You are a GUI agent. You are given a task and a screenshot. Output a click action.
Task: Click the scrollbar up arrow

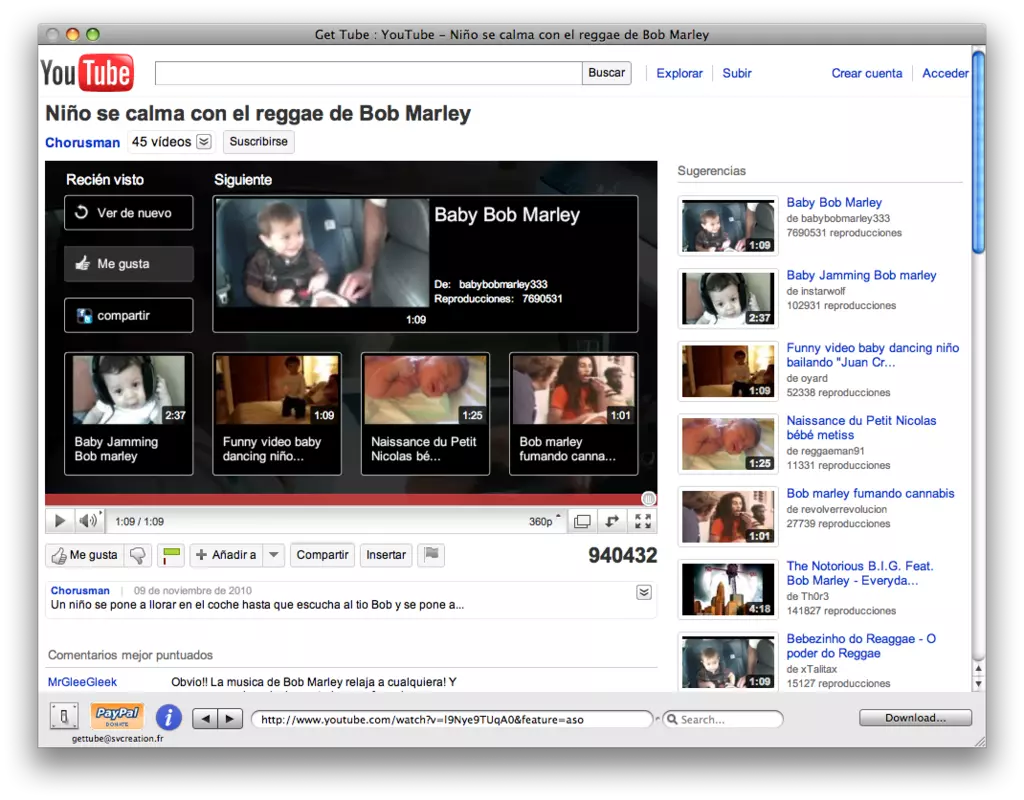pyautogui.click(x=978, y=668)
